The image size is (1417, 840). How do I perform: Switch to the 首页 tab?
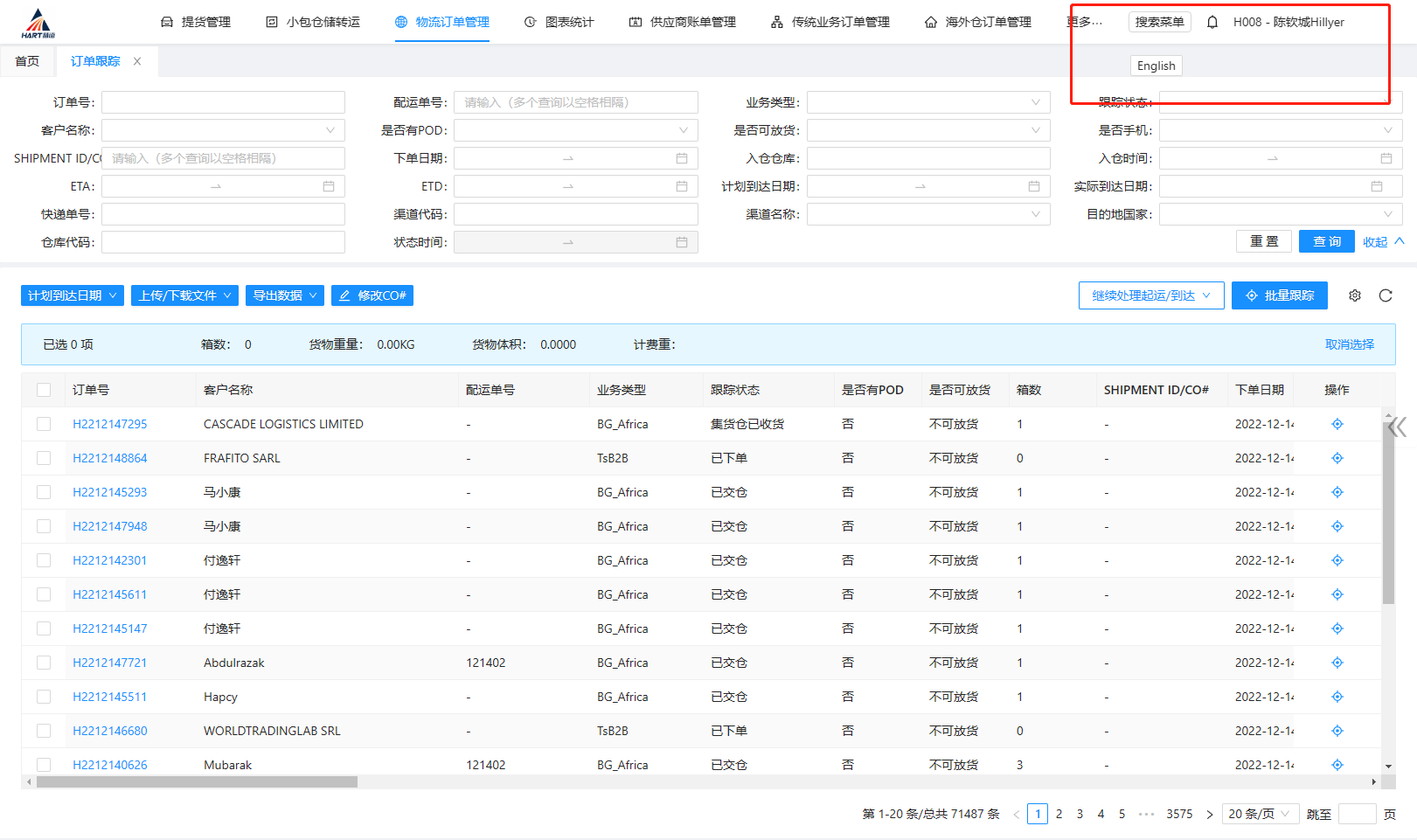click(27, 61)
